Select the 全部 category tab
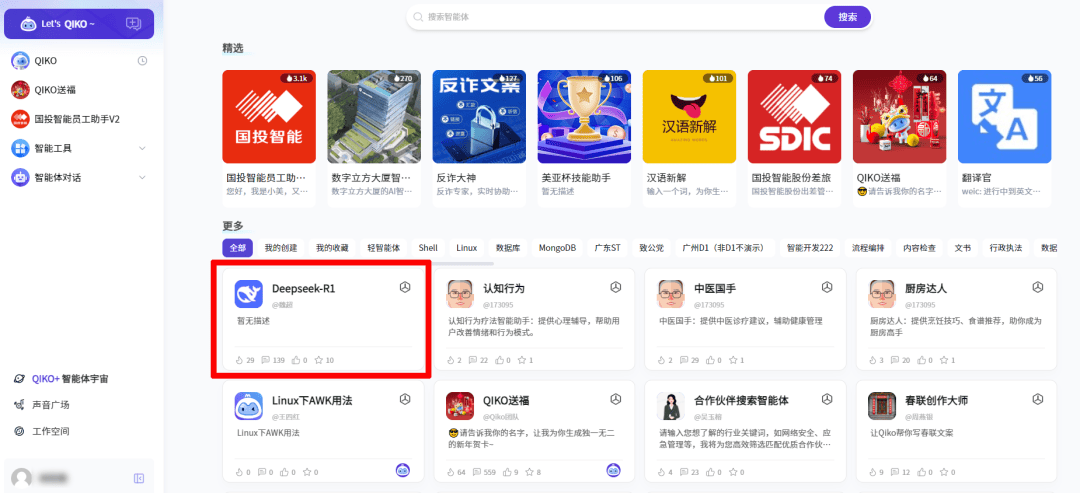1080x493 pixels. [x=238, y=248]
